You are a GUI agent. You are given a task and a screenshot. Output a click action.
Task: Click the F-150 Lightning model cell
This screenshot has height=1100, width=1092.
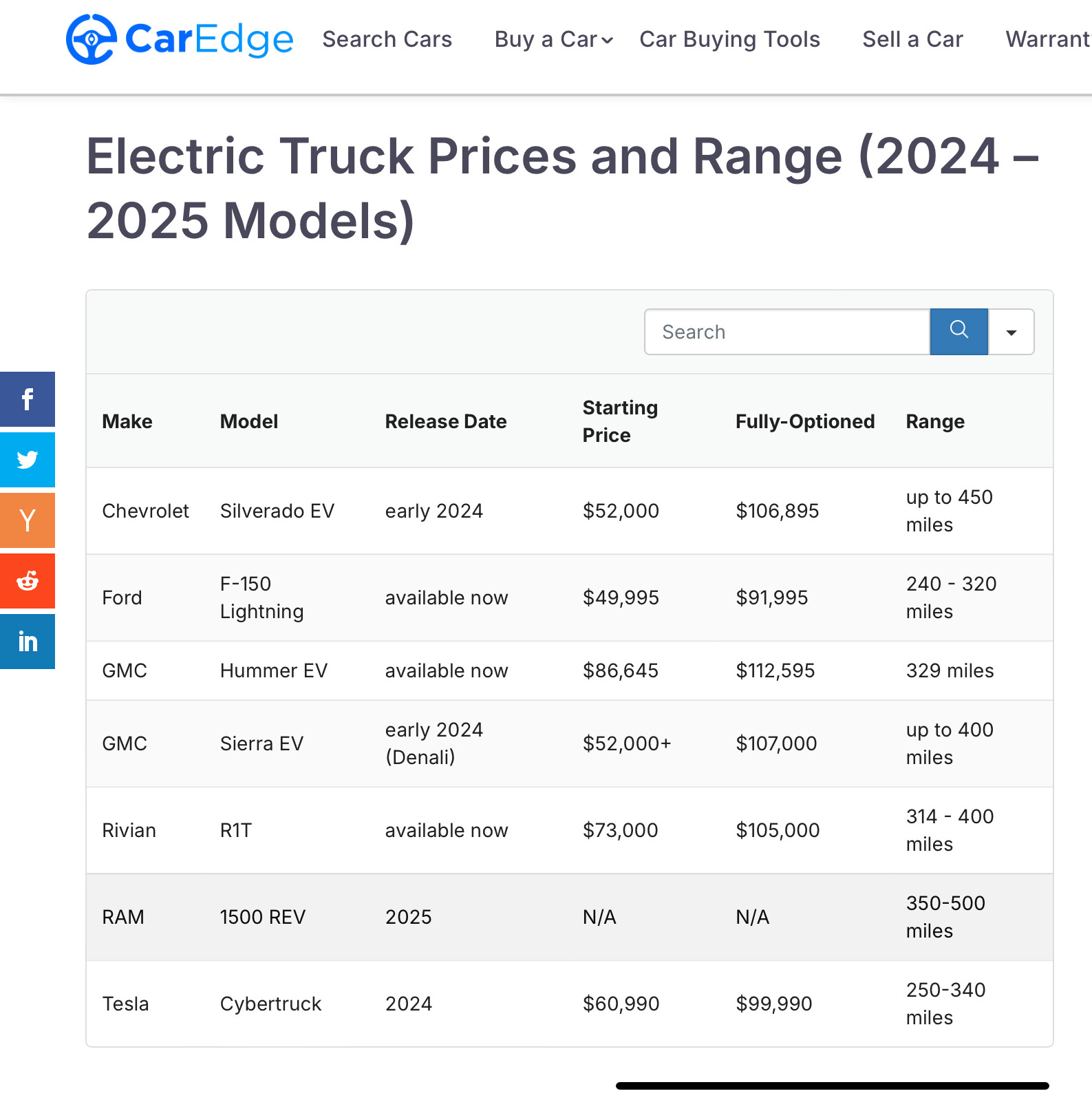click(x=261, y=597)
